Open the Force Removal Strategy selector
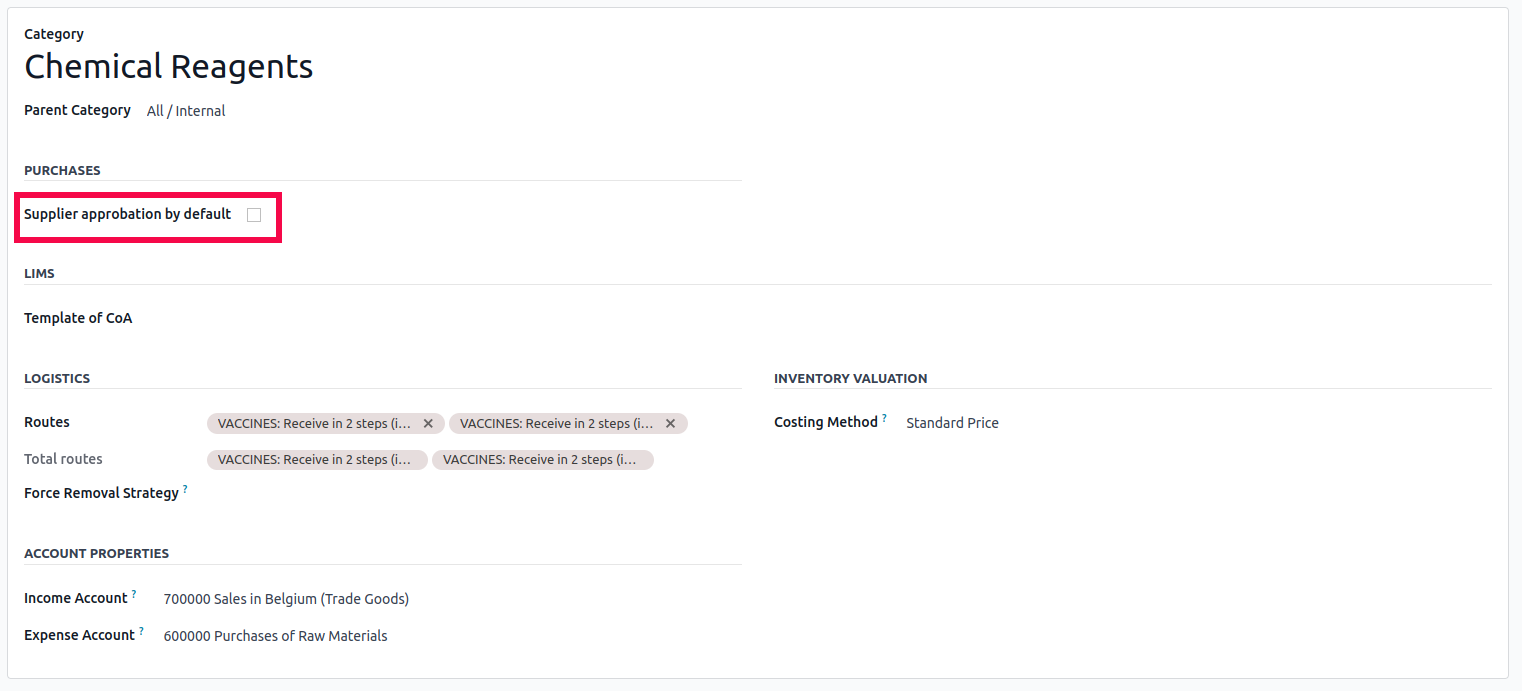 460,493
